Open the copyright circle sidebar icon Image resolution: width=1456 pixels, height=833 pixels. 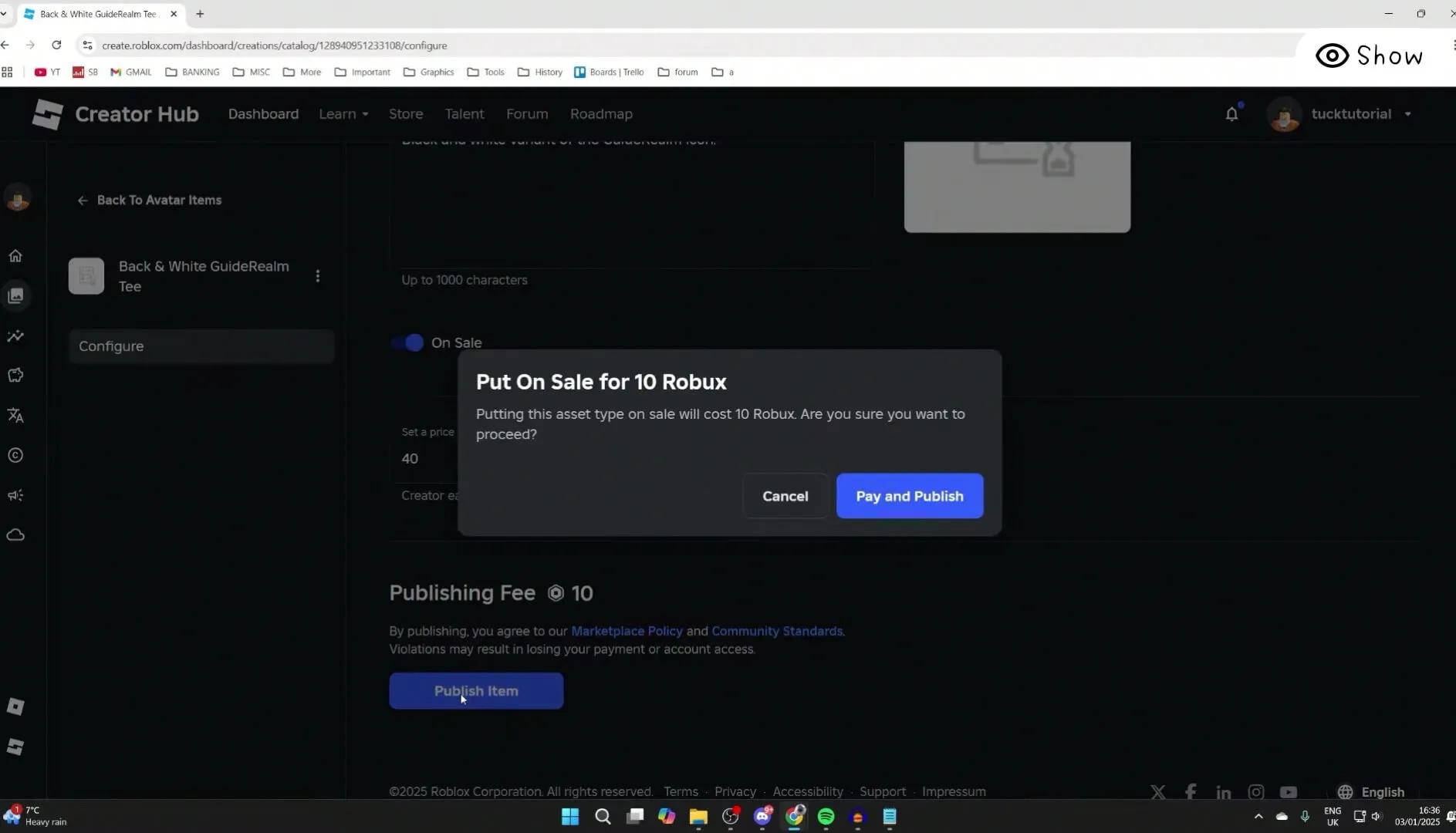click(x=15, y=455)
